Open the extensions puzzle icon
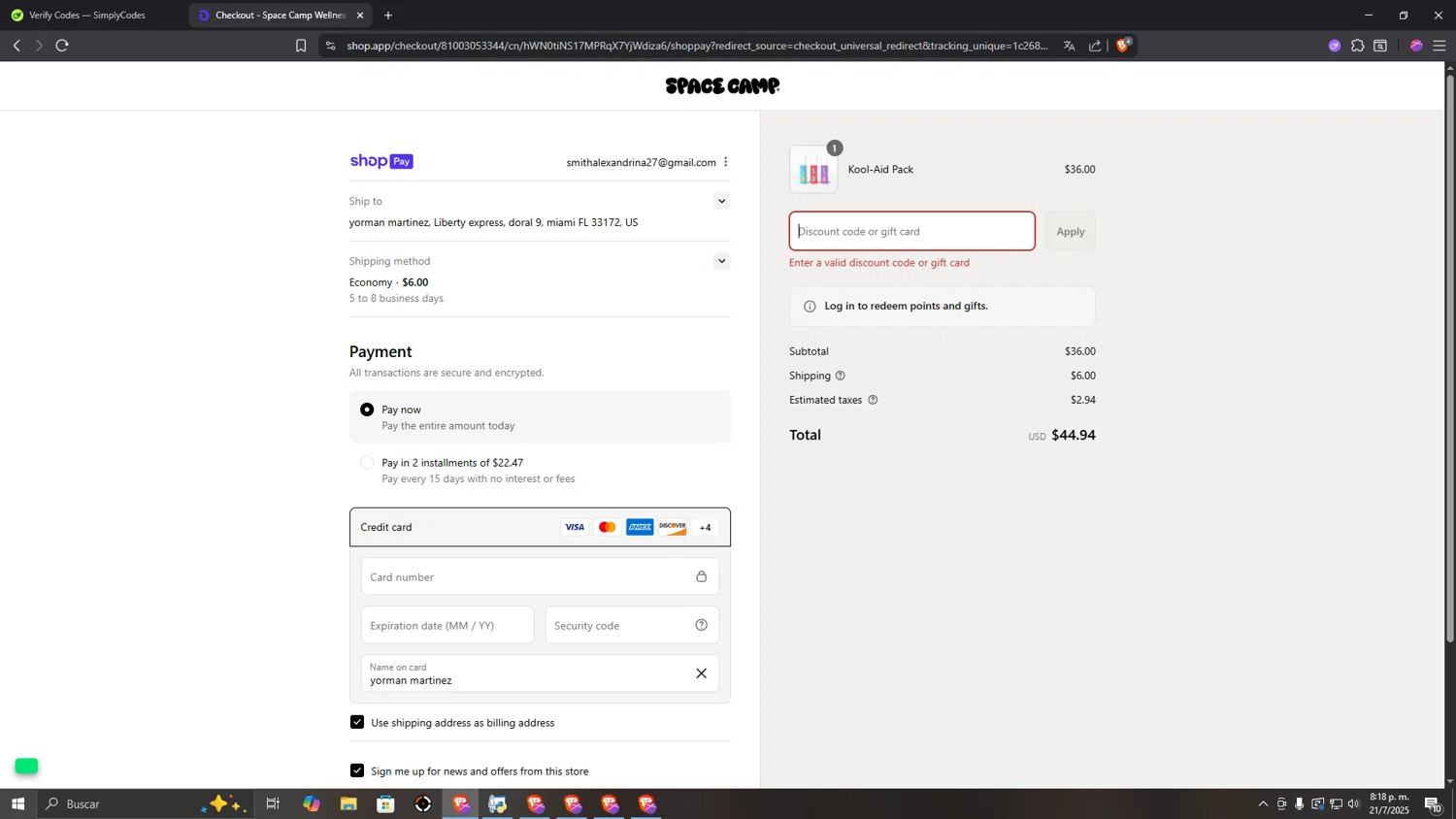The width and height of the screenshot is (1456, 819). click(1358, 46)
